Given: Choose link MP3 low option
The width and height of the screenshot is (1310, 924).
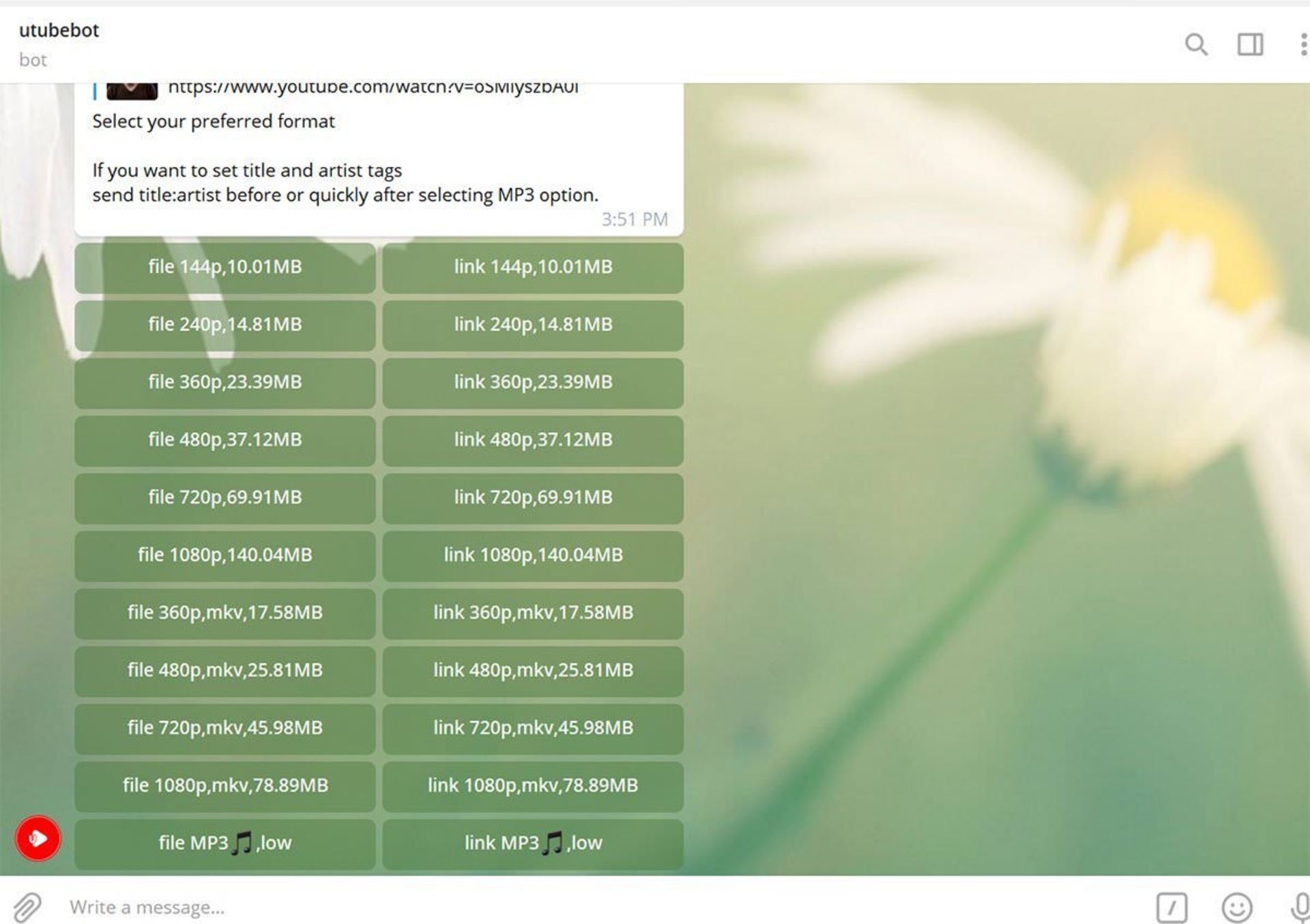Looking at the screenshot, I should click(x=533, y=843).
